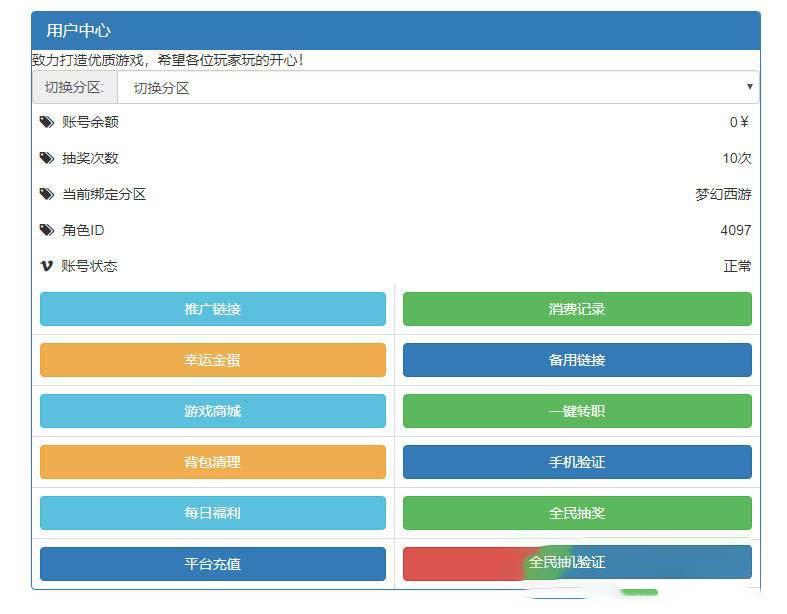This screenshot has width=787, height=614.
Task: Claim 每日福利 daily benefits
Action: 213,513
